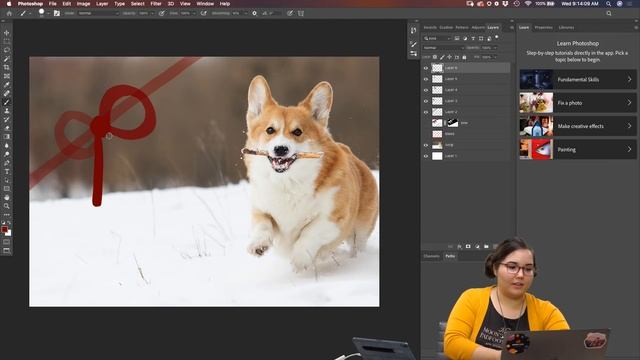Image resolution: width=640 pixels, height=360 pixels.
Task: Open the layer filter Kind dropdown
Action: pyautogui.click(x=437, y=38)
